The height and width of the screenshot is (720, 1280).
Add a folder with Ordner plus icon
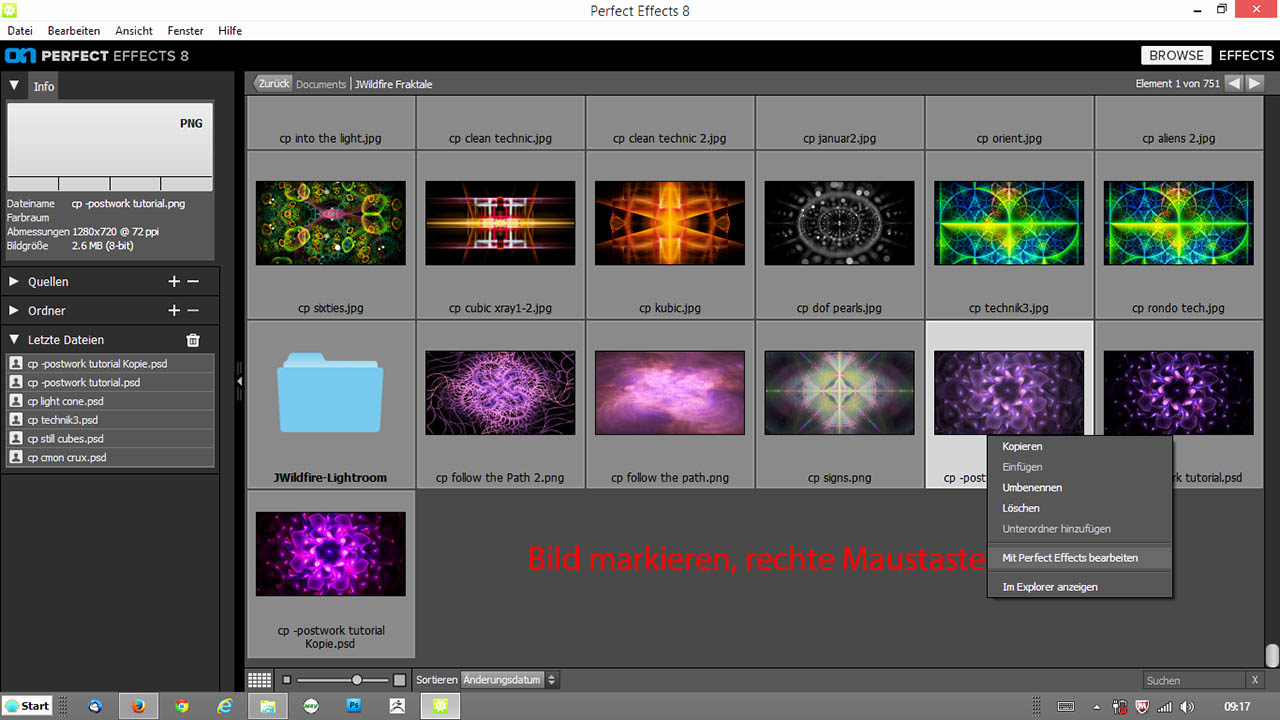point(174,311)
